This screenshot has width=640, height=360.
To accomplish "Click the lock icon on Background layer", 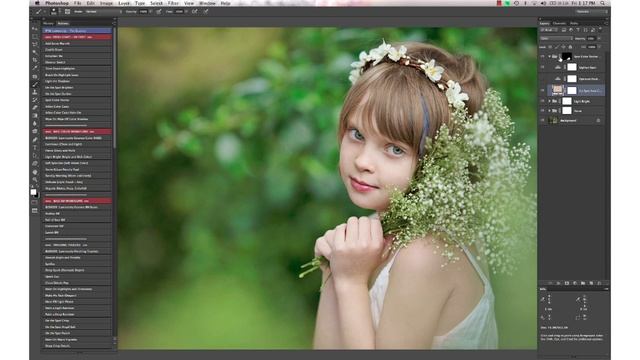I will [598, 120].
